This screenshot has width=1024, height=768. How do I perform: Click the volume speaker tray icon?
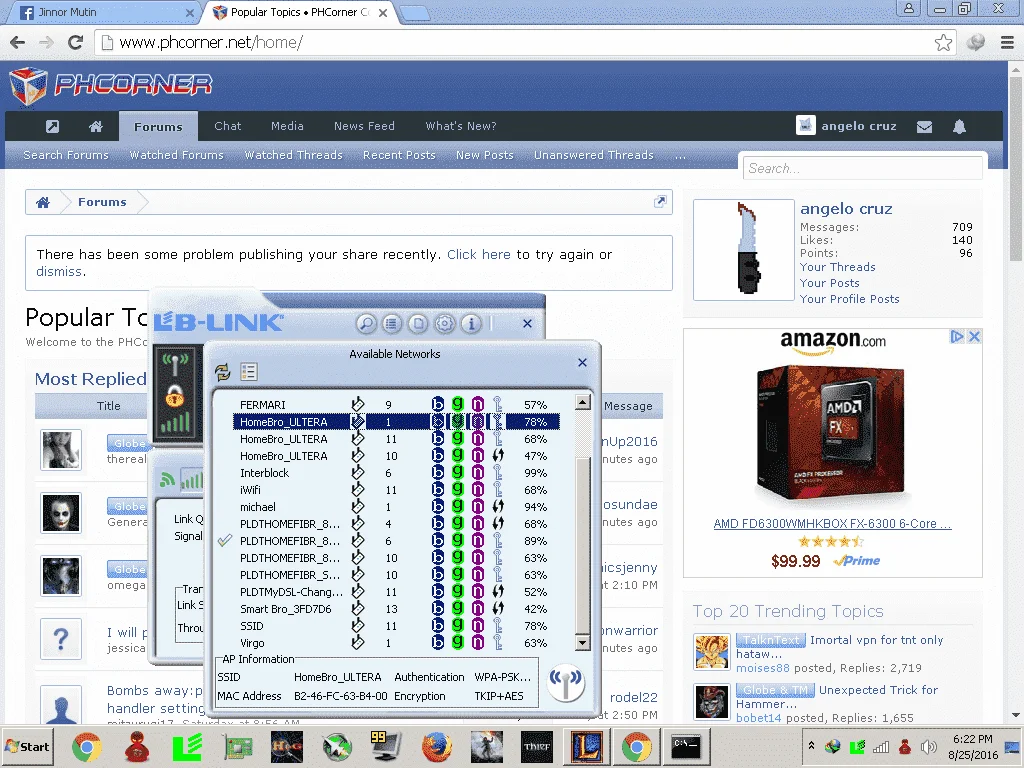928,746
